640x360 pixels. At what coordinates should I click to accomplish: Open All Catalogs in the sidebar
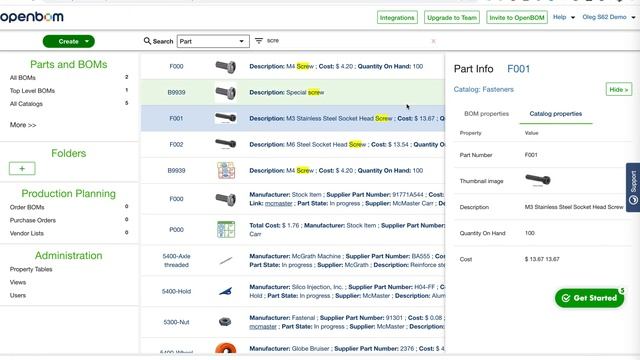click(x=26, y=104)
